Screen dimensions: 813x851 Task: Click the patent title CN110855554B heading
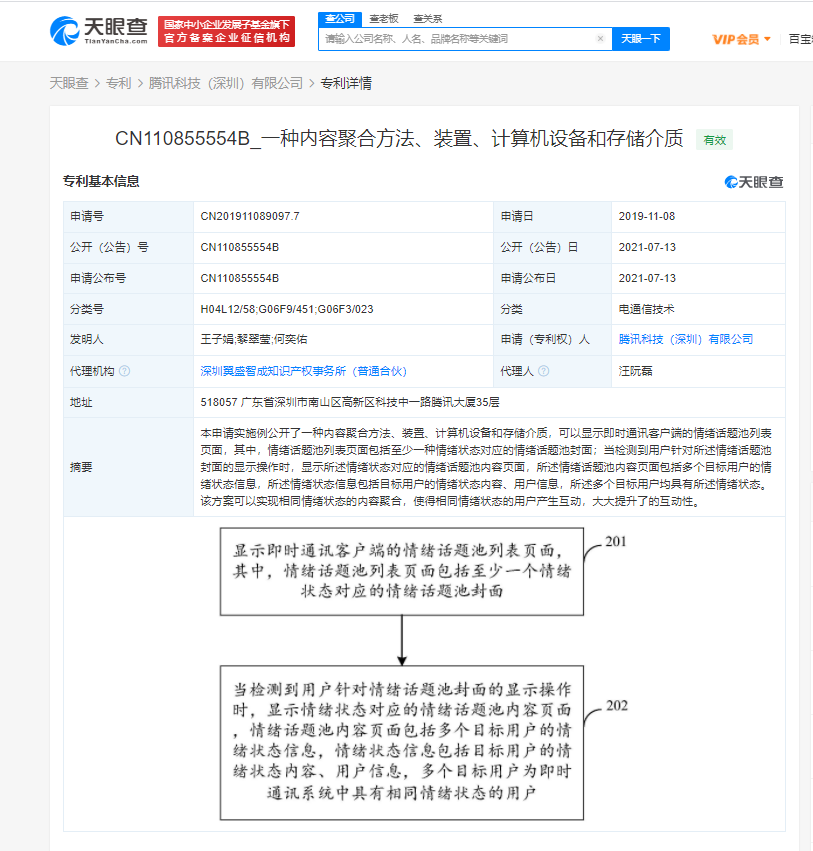[x=399, y=139]
